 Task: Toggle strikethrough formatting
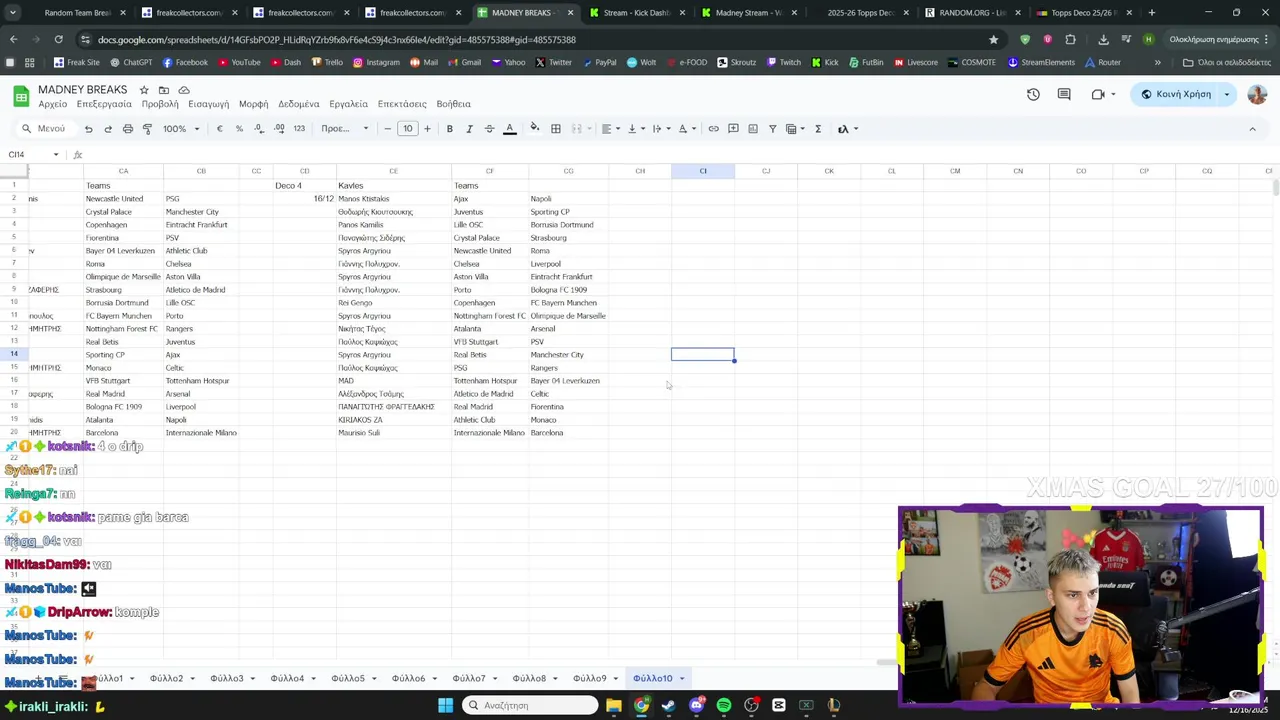coord(489,129)
